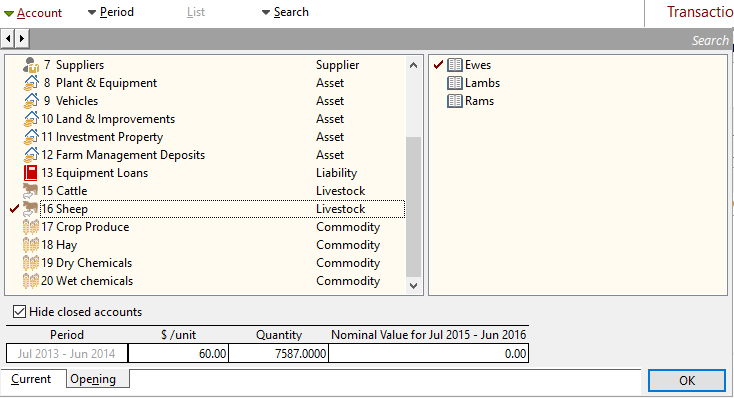The image size is (734, 398).
Task: Click the Search label in the grey bar
Action: [x=710, y=41]
